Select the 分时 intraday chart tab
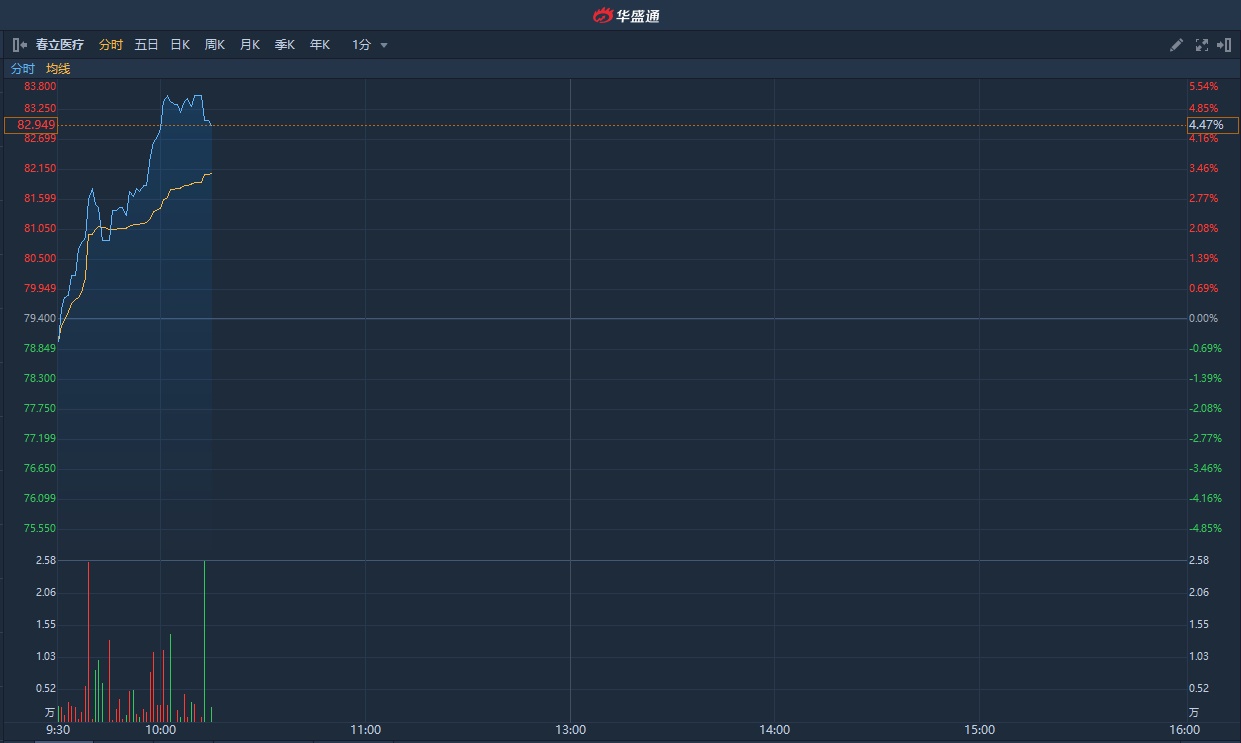The image size is (1241, 743). coord(111,45)
